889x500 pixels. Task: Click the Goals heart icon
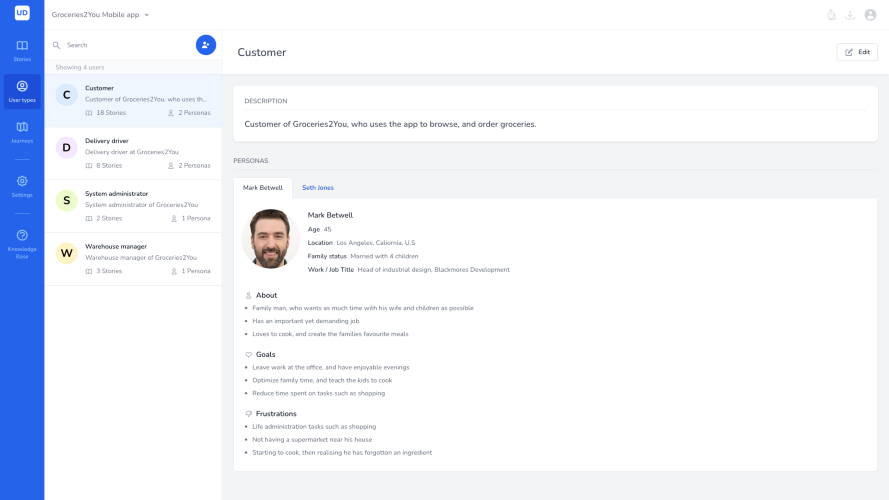pos(248,354)
